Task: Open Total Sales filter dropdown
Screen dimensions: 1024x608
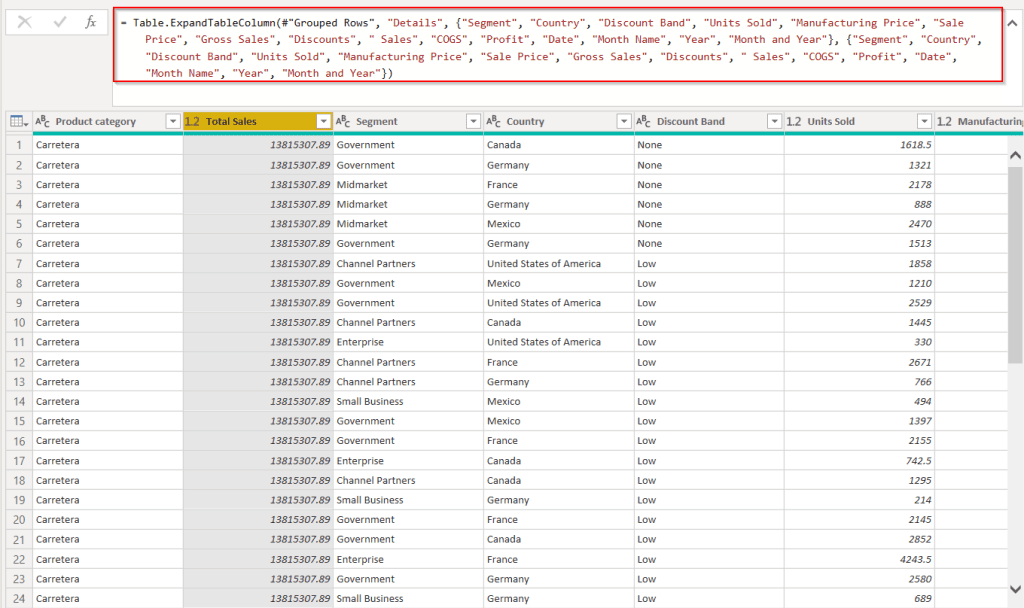Action: pos(323,121)
